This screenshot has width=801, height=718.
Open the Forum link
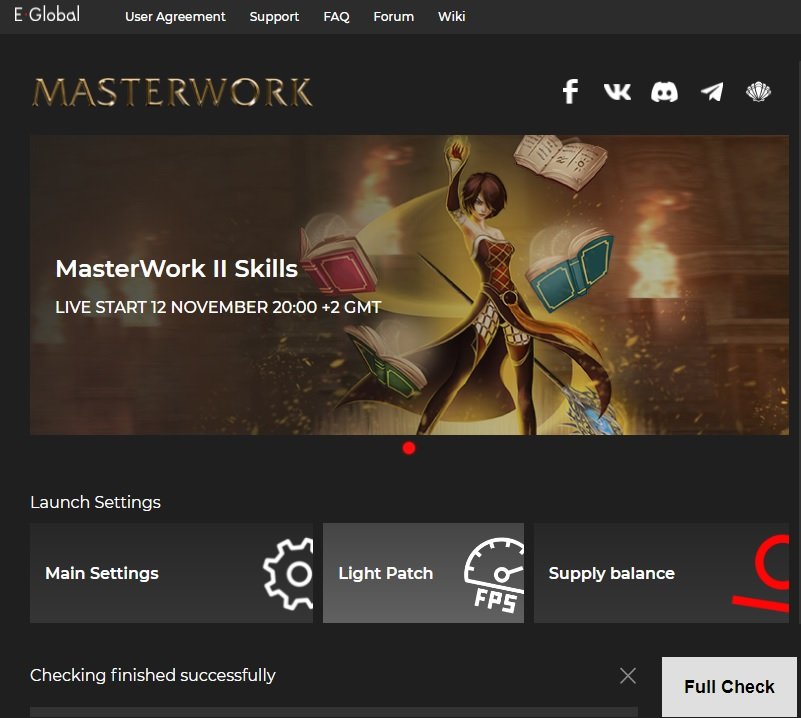point(393,16)
